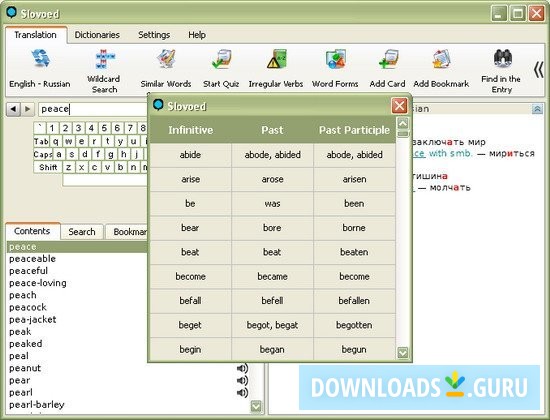
Task: Close the Irregular Verbs popup window
Action: click(399, 106)
